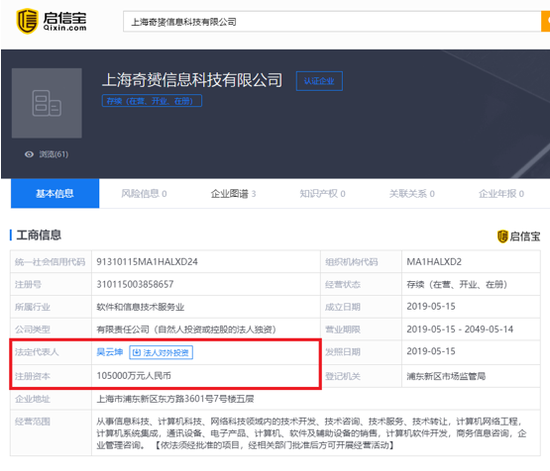Click the 浏览(61) view count text
Viewport: 550px width, 471px height.
[54, 154]
